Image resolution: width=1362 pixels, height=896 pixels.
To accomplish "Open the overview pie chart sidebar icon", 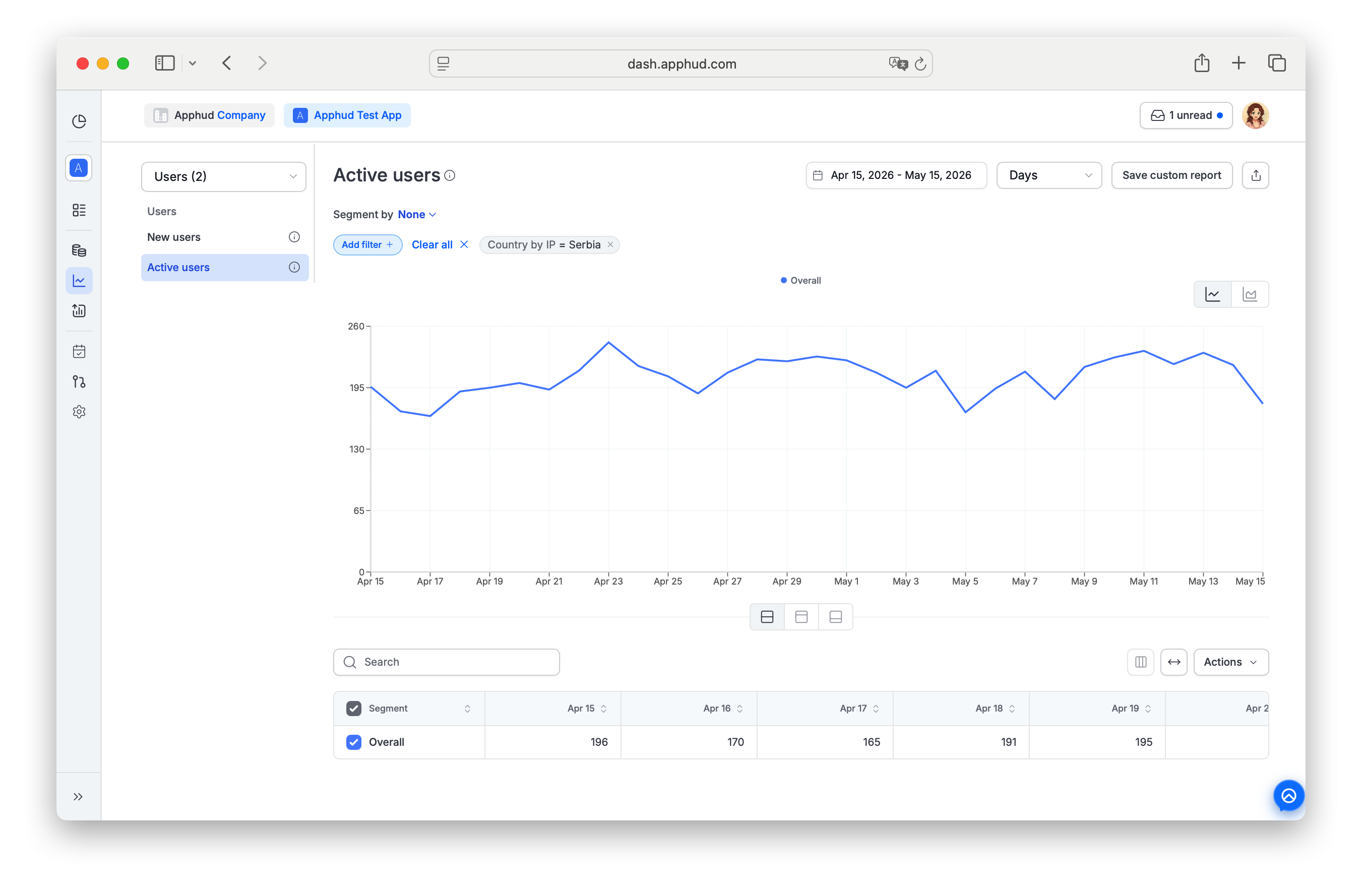I will pos(79,121).
